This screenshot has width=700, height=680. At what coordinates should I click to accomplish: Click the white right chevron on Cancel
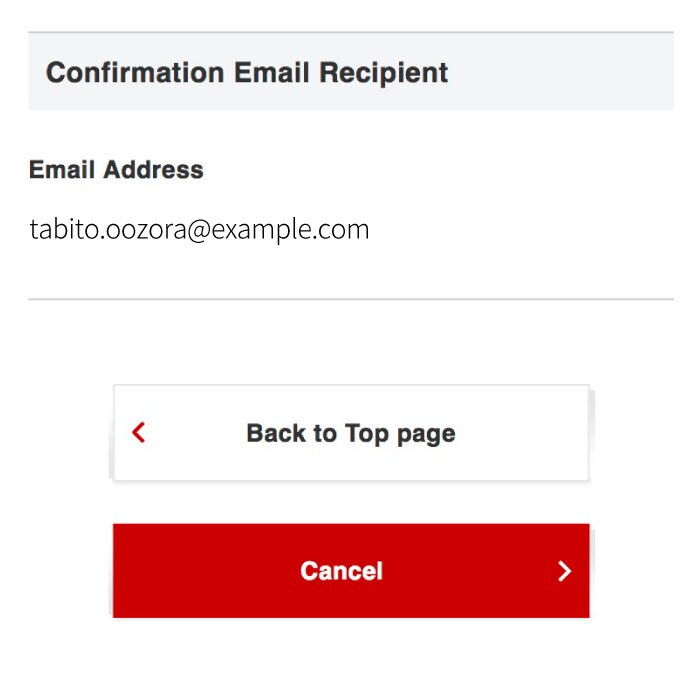(x=564, y=571)
